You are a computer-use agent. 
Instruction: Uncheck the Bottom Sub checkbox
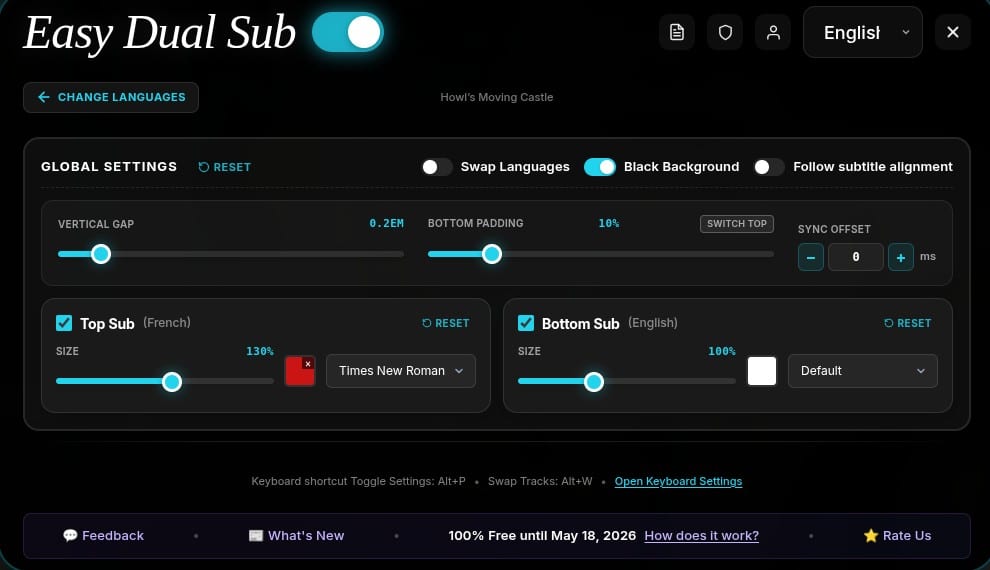click(526, 323)
